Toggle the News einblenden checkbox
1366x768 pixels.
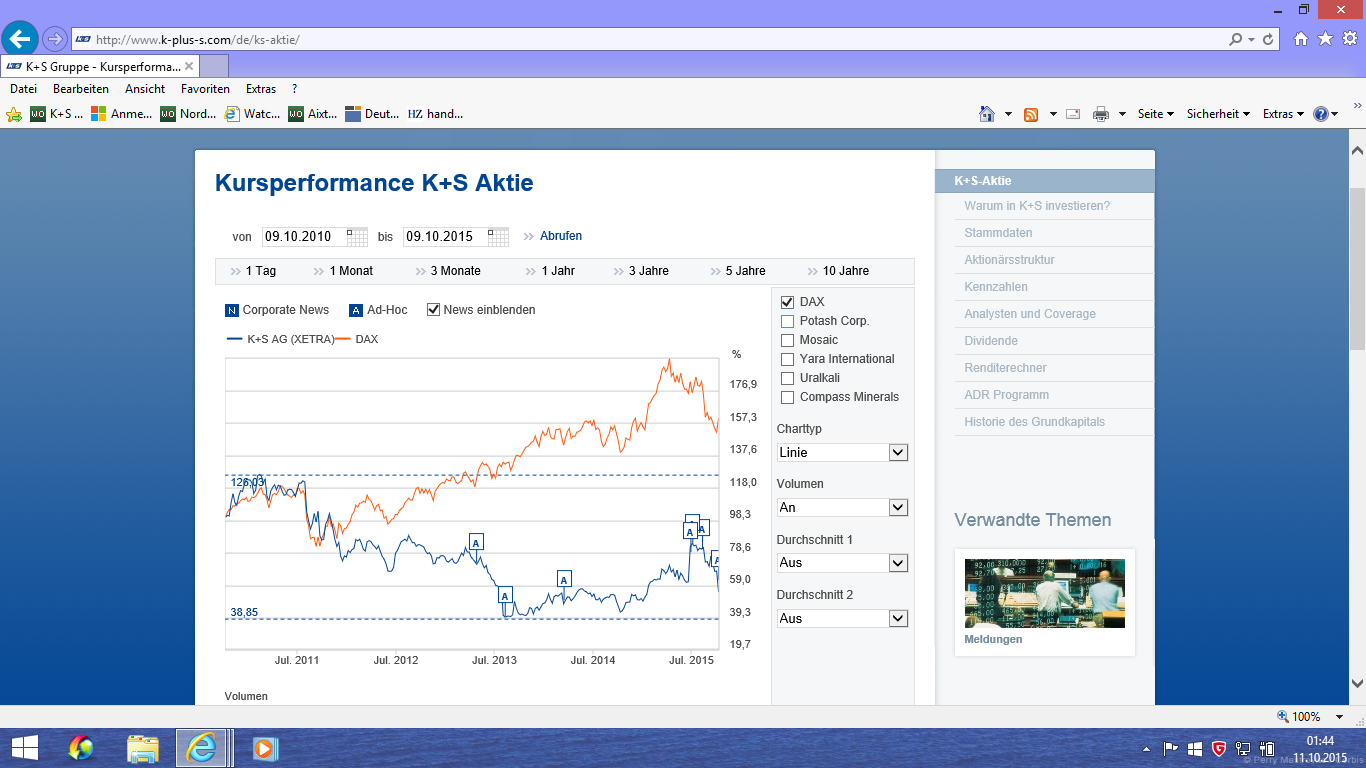point(433,310)
